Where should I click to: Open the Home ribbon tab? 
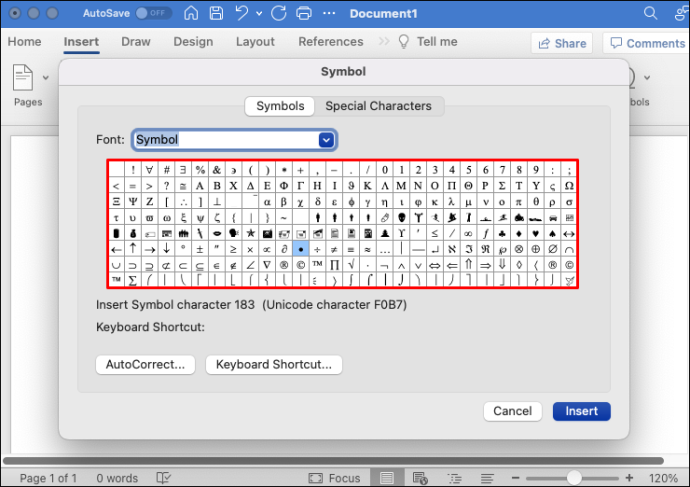(25, 42)
